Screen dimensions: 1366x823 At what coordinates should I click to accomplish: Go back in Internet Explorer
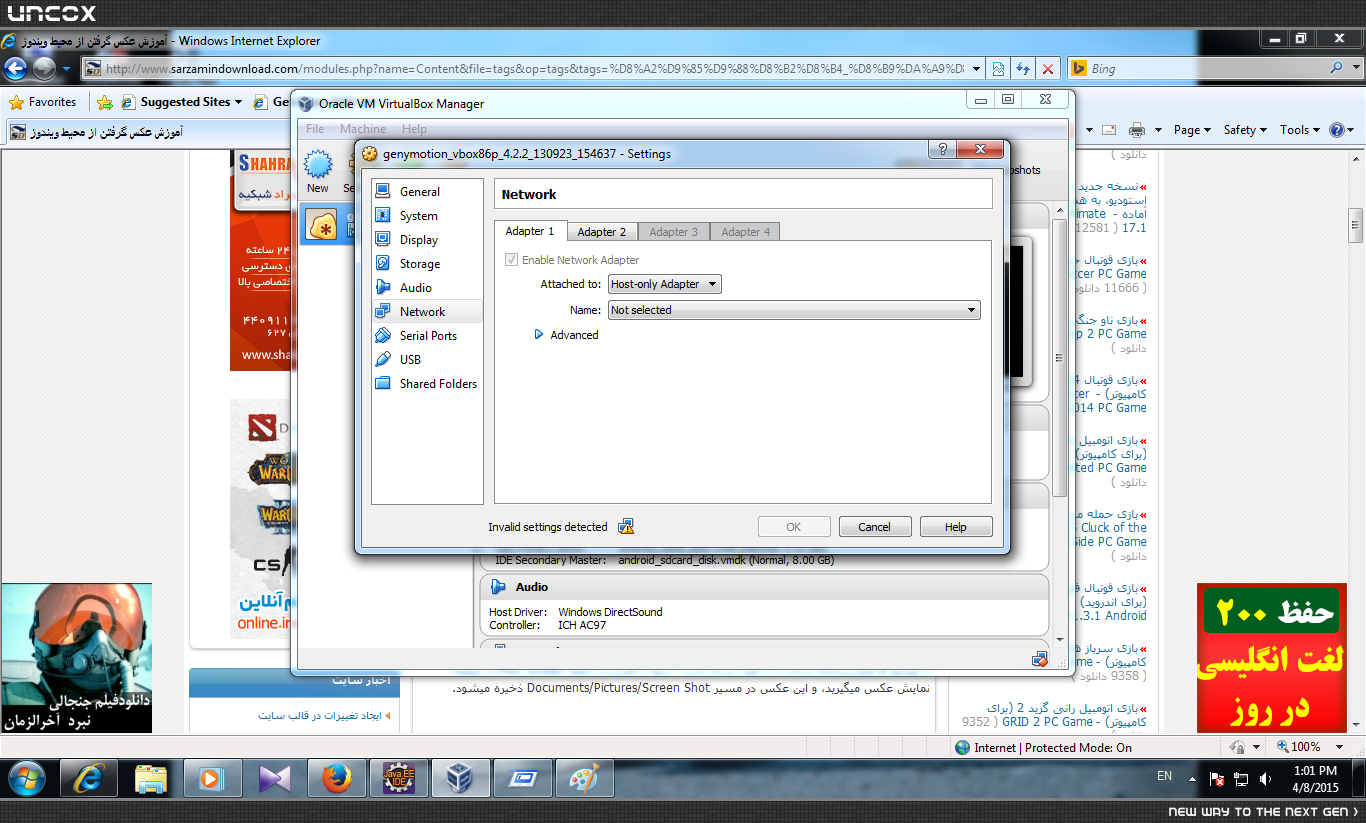point(15,68)
